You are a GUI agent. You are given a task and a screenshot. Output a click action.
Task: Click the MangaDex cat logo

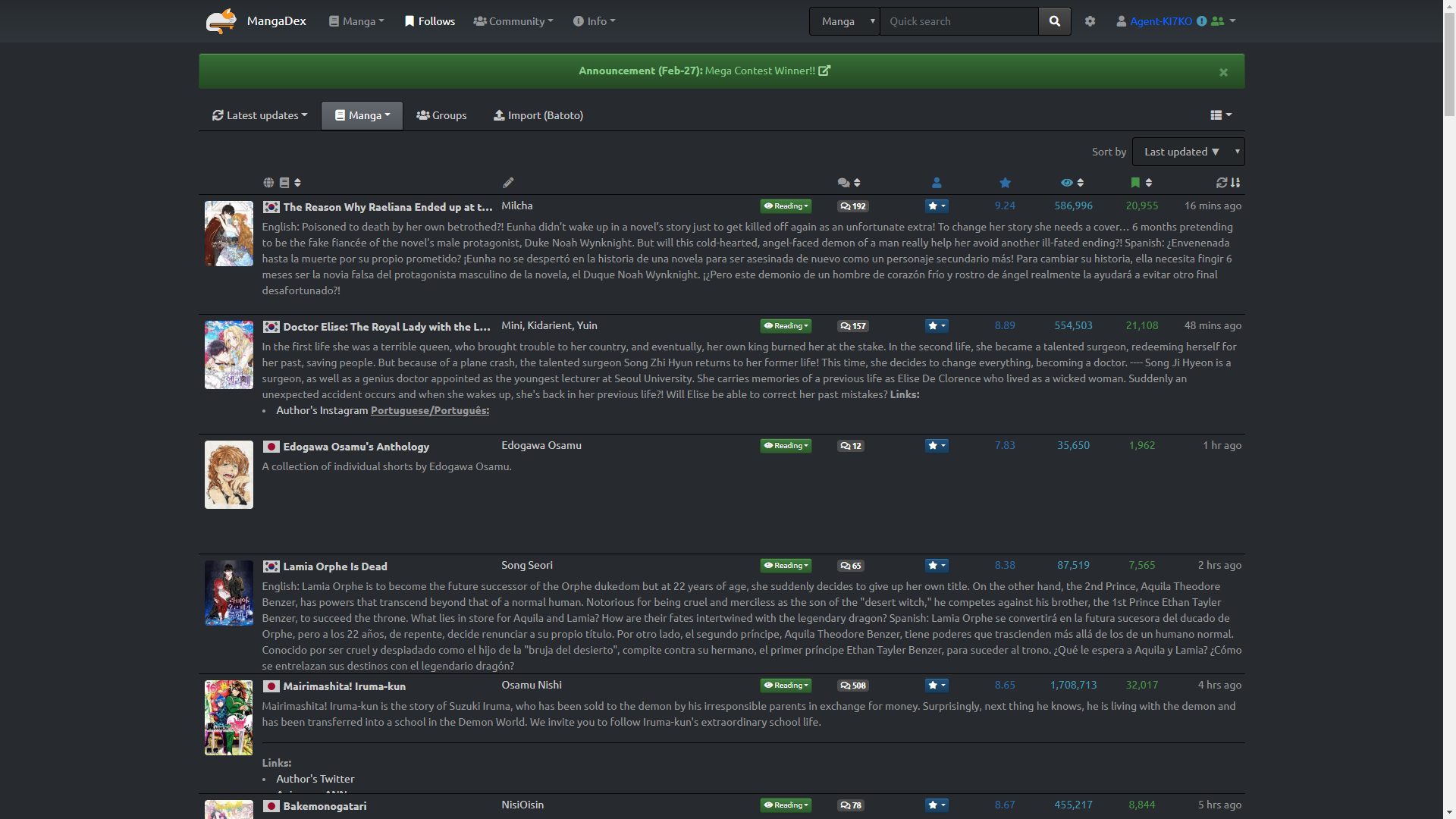coord(221,20)
